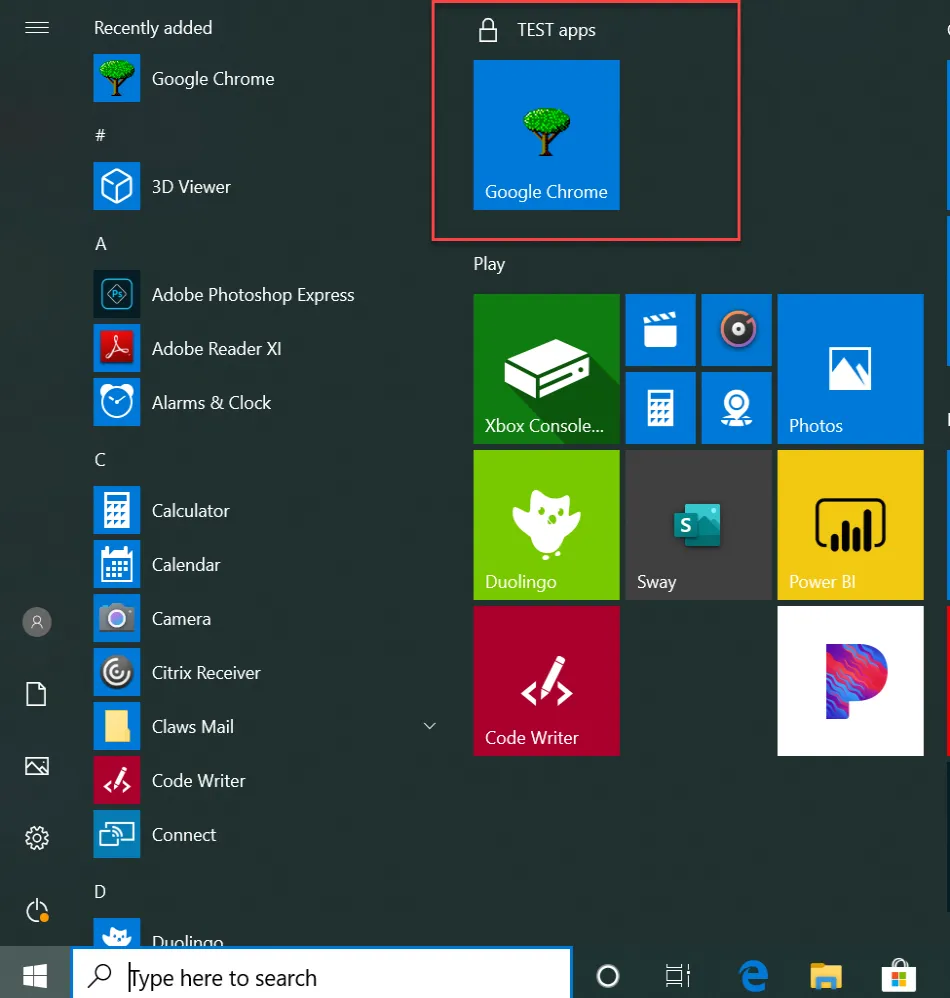Click the Google Chrome tile in TEST apps

pos(546,135)
